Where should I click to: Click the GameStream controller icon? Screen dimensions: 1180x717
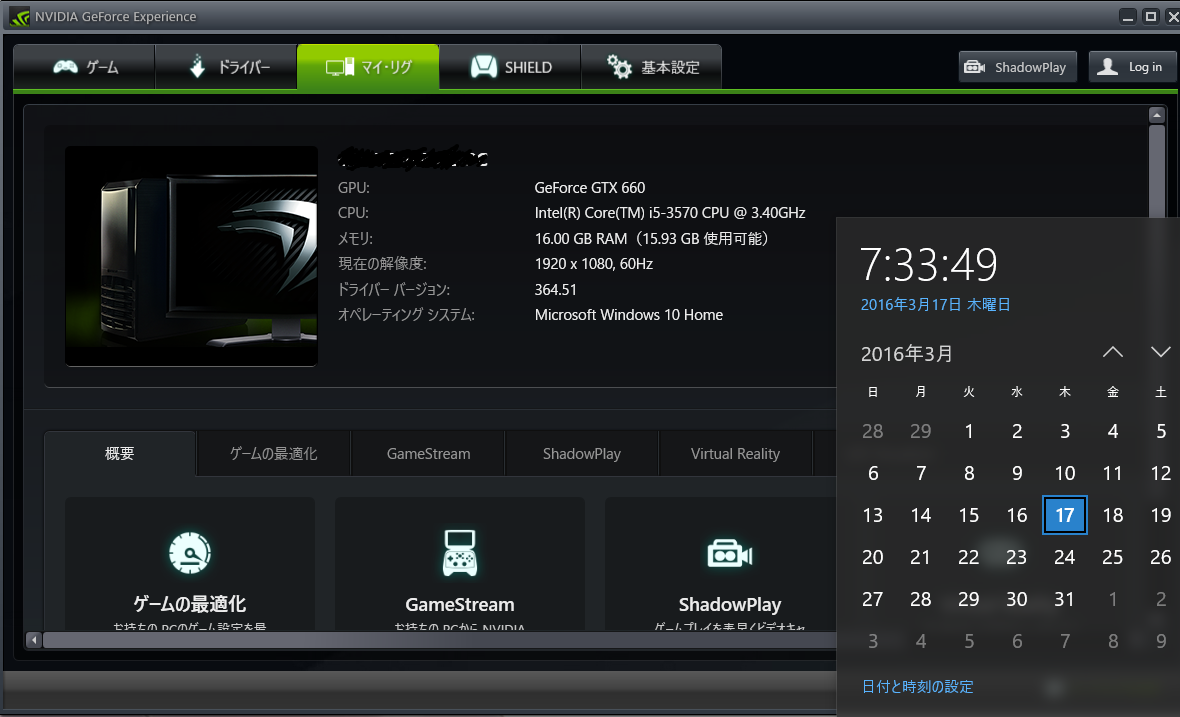(x=459, y=553)
